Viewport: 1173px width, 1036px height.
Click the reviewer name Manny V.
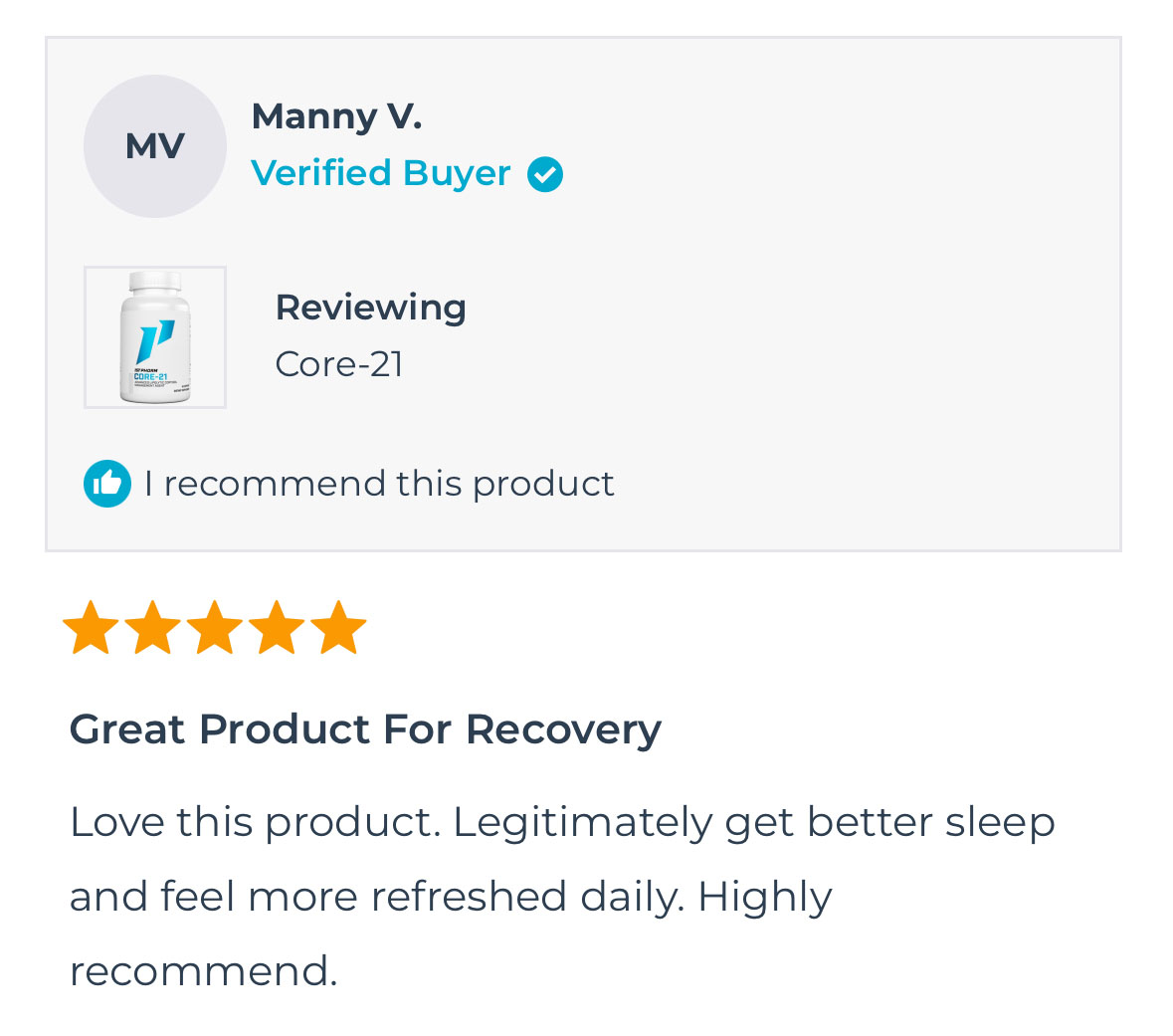click(x=336, y=116)
